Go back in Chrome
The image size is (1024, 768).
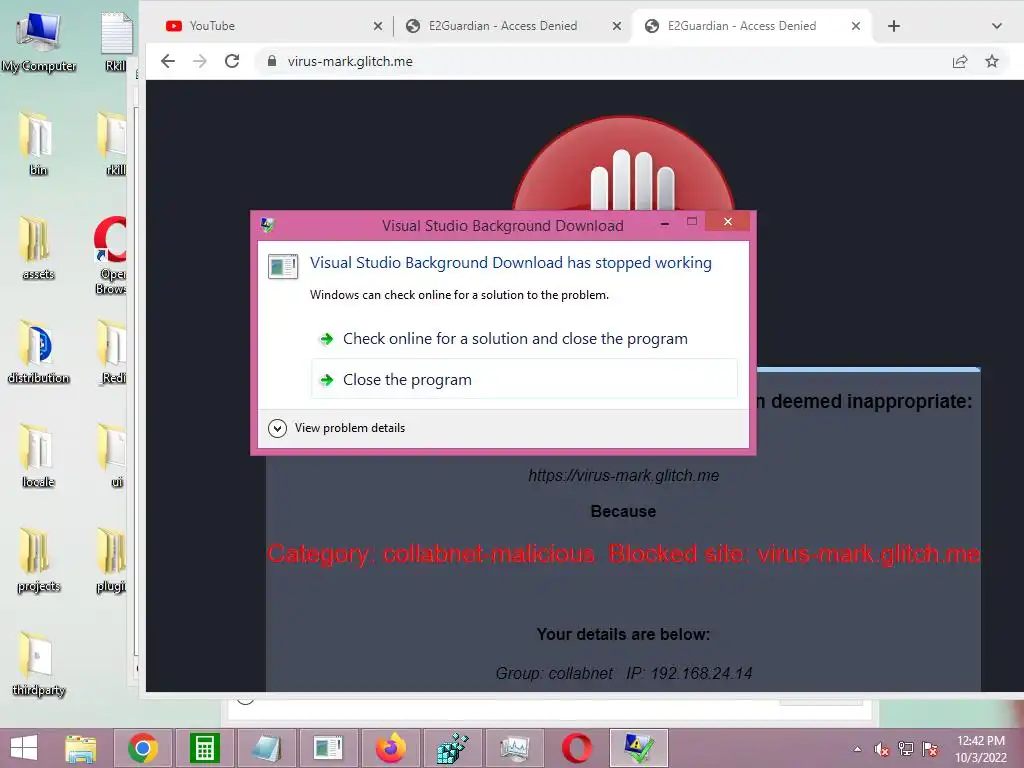click(168, 61)
